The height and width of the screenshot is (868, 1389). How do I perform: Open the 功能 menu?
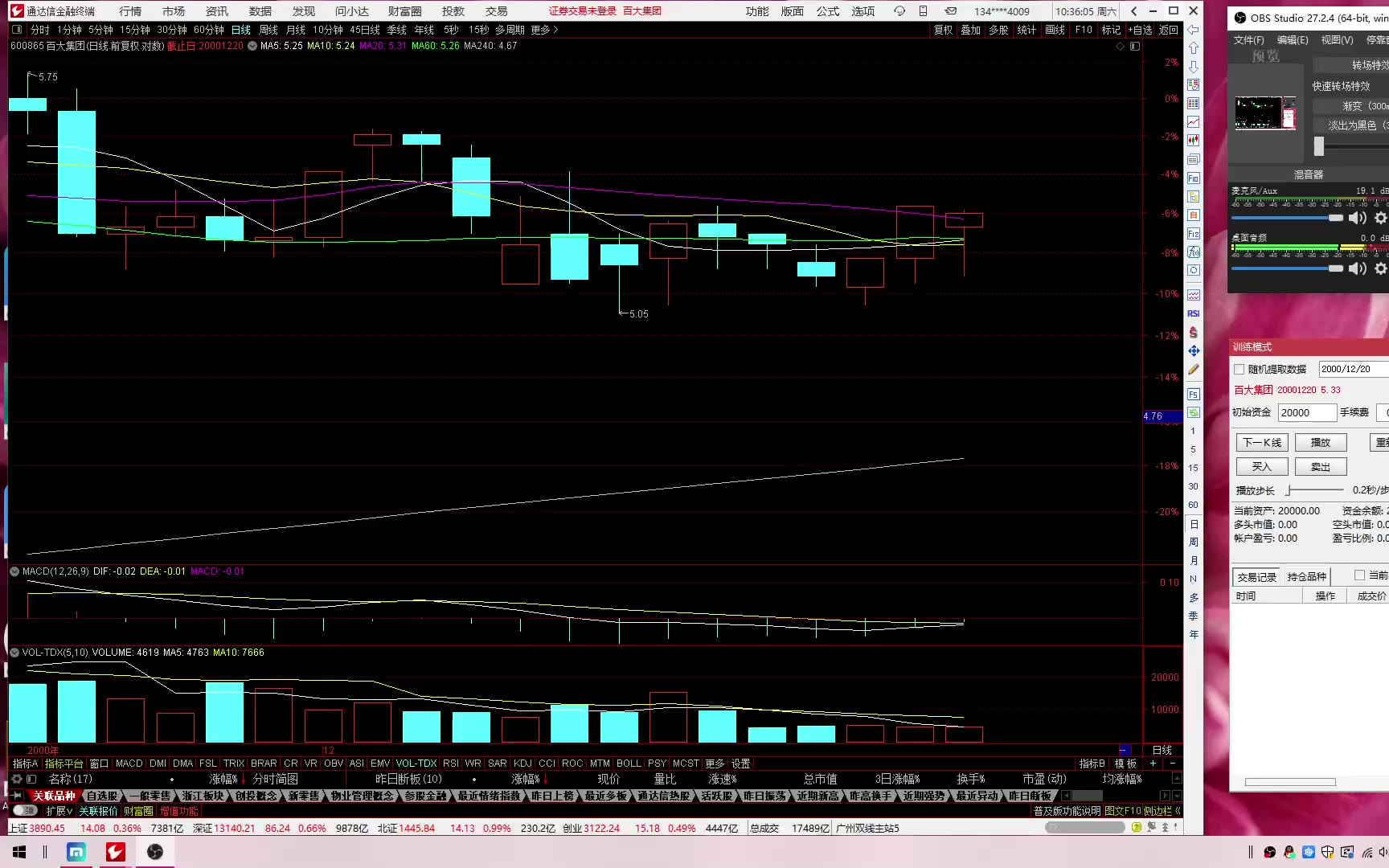[x=757, y=11]
